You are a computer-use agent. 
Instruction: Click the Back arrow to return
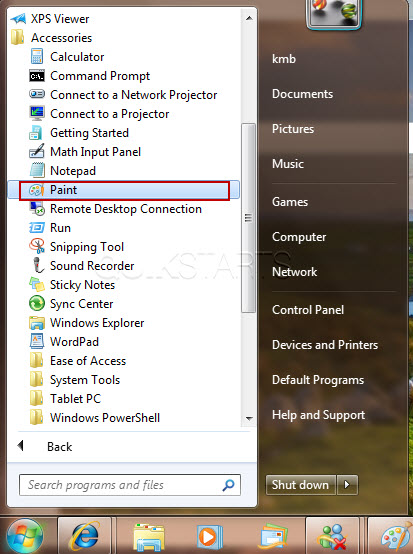coord(20,446)
